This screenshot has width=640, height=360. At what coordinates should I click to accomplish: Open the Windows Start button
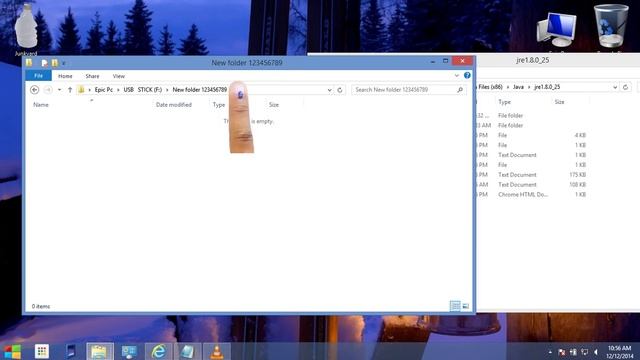pyautogui.click(x=12, y=351)
